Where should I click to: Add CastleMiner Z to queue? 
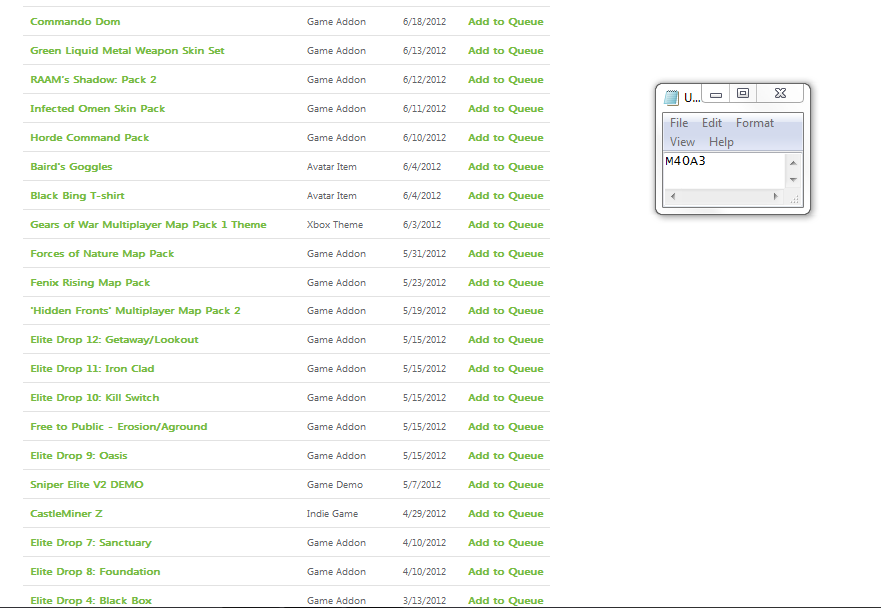(506, 514)
